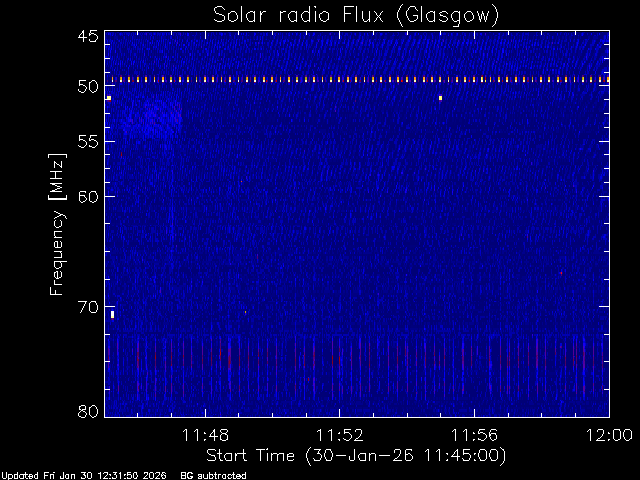Viewport: 640px width, 480px height.
Task: Click the plot title 'Solar radio Flux (Glasgow)'
Action: (356, 15)
